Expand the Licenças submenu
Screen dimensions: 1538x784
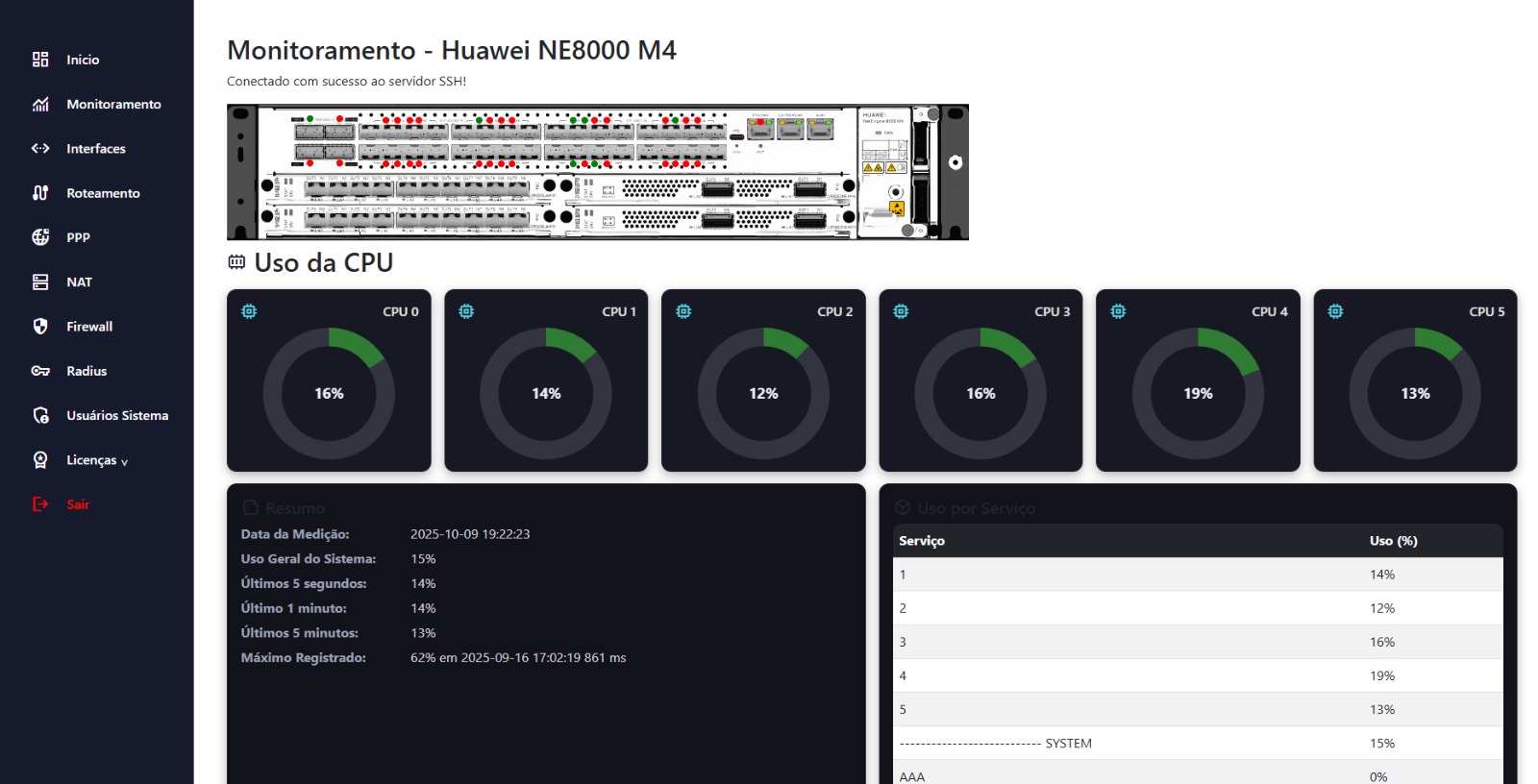pyautogui.click(x=96, y=460)
